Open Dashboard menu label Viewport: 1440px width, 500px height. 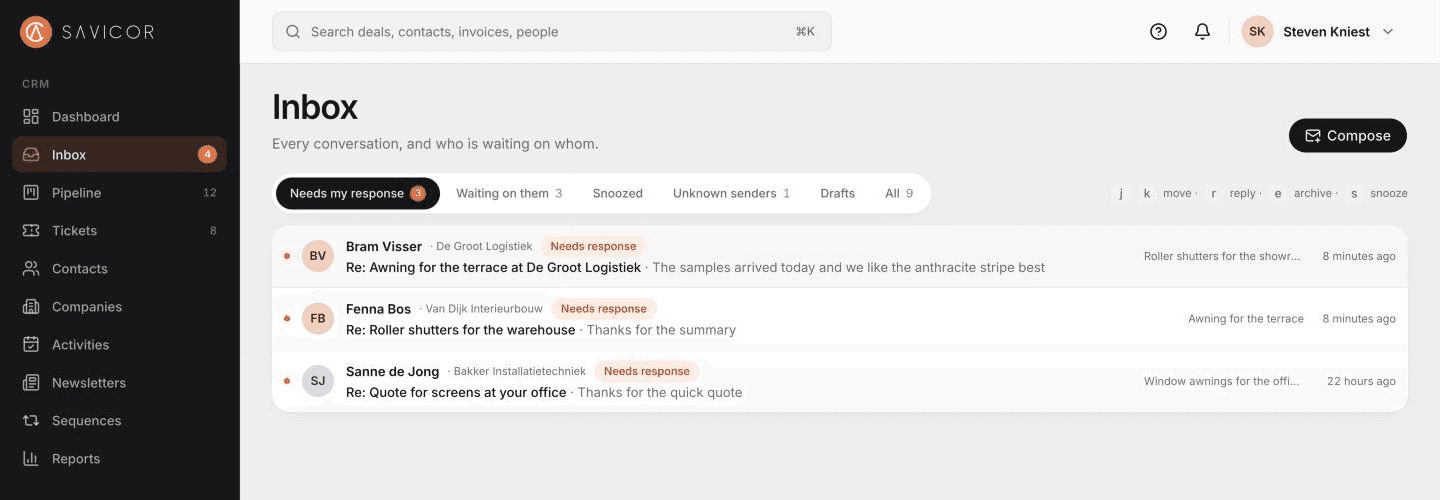coord(86,117)
